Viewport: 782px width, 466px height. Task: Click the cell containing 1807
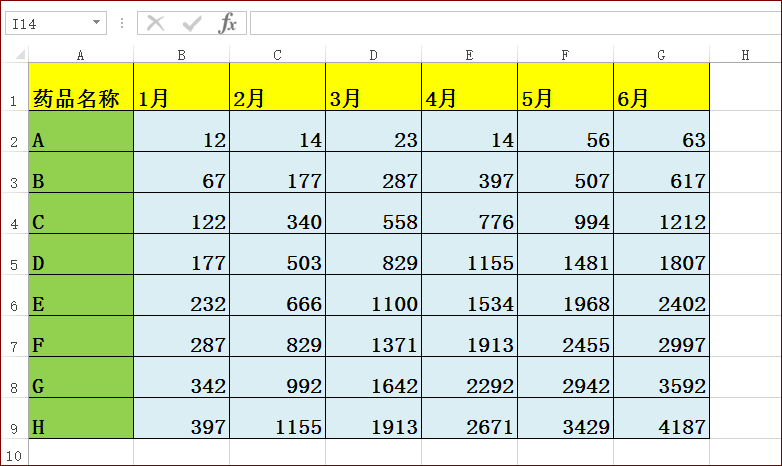coord(661,254)
